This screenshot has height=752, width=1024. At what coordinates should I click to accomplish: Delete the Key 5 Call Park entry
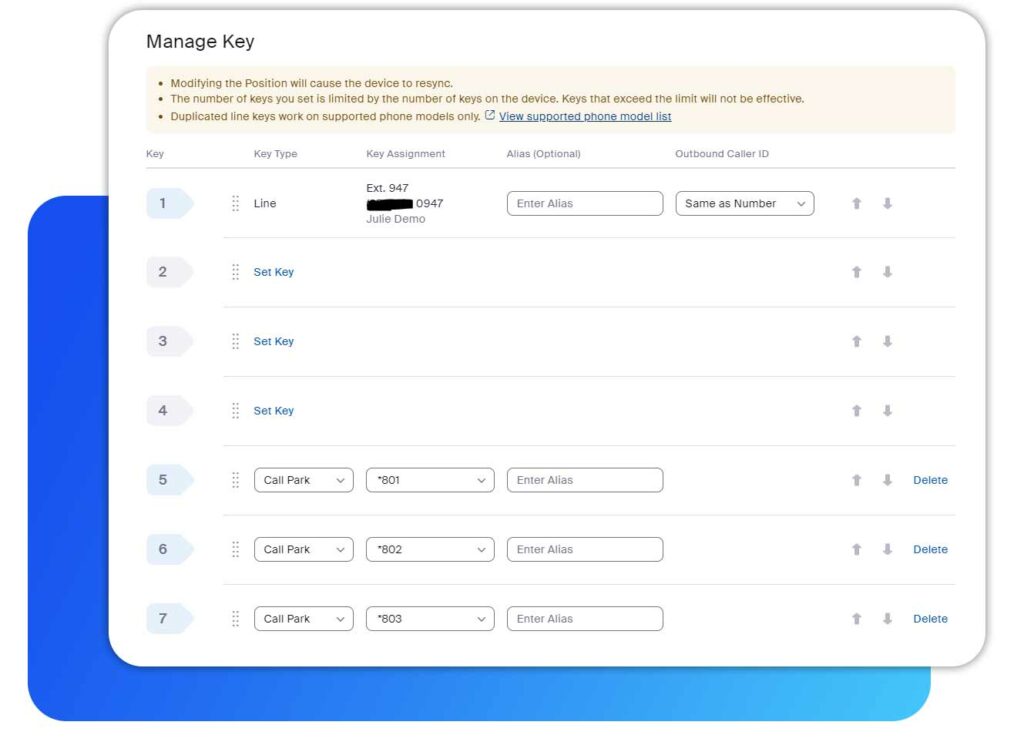[930, 480]
